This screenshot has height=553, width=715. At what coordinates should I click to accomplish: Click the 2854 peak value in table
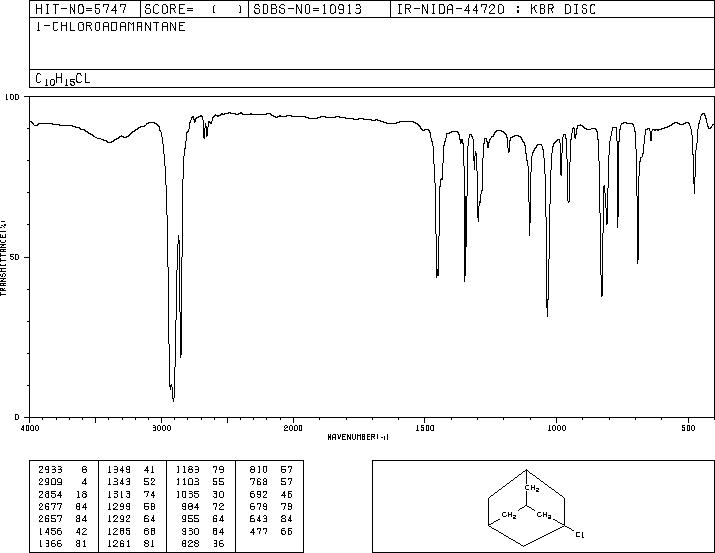click(x=63, y=495)
